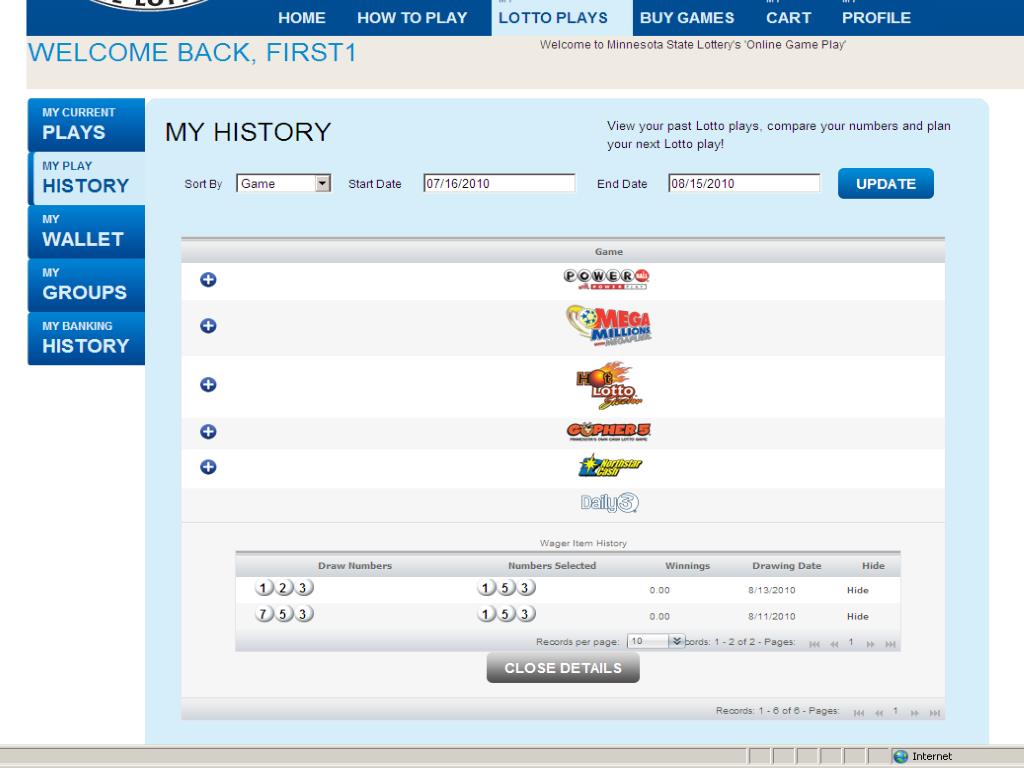The height and width of the screenshot is (768, 1024).
Task: Click the 8/13/2010 drawing date cell
Action: pos(771,590)
